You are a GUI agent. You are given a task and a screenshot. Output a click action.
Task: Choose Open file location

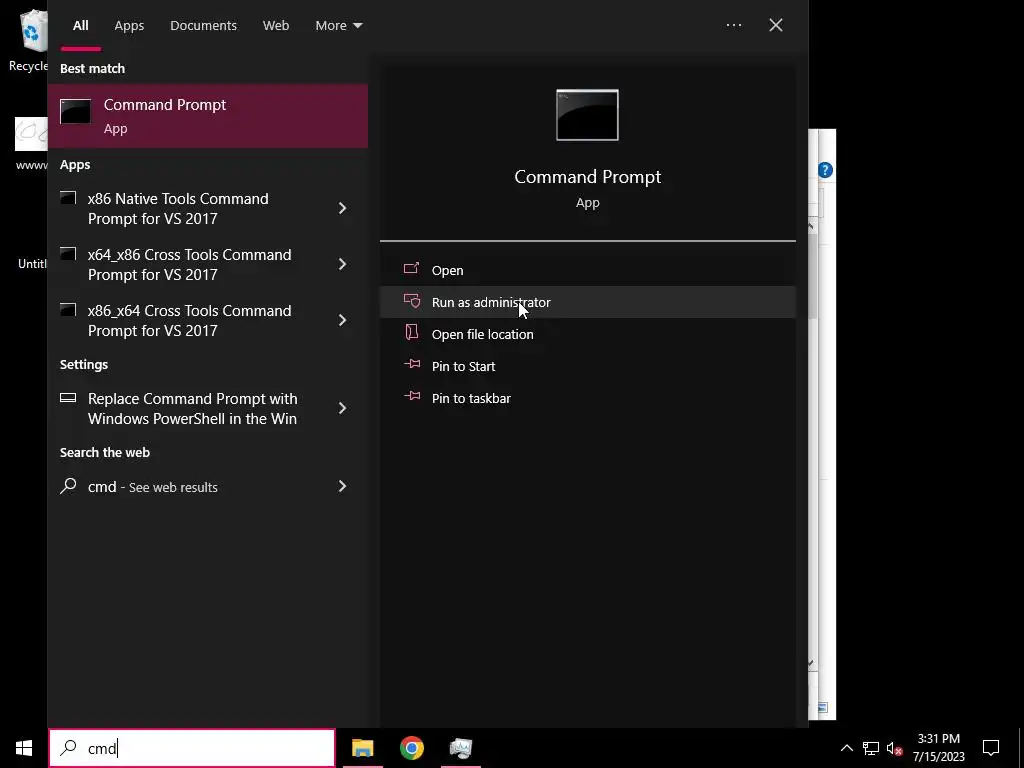coord(588,334)
